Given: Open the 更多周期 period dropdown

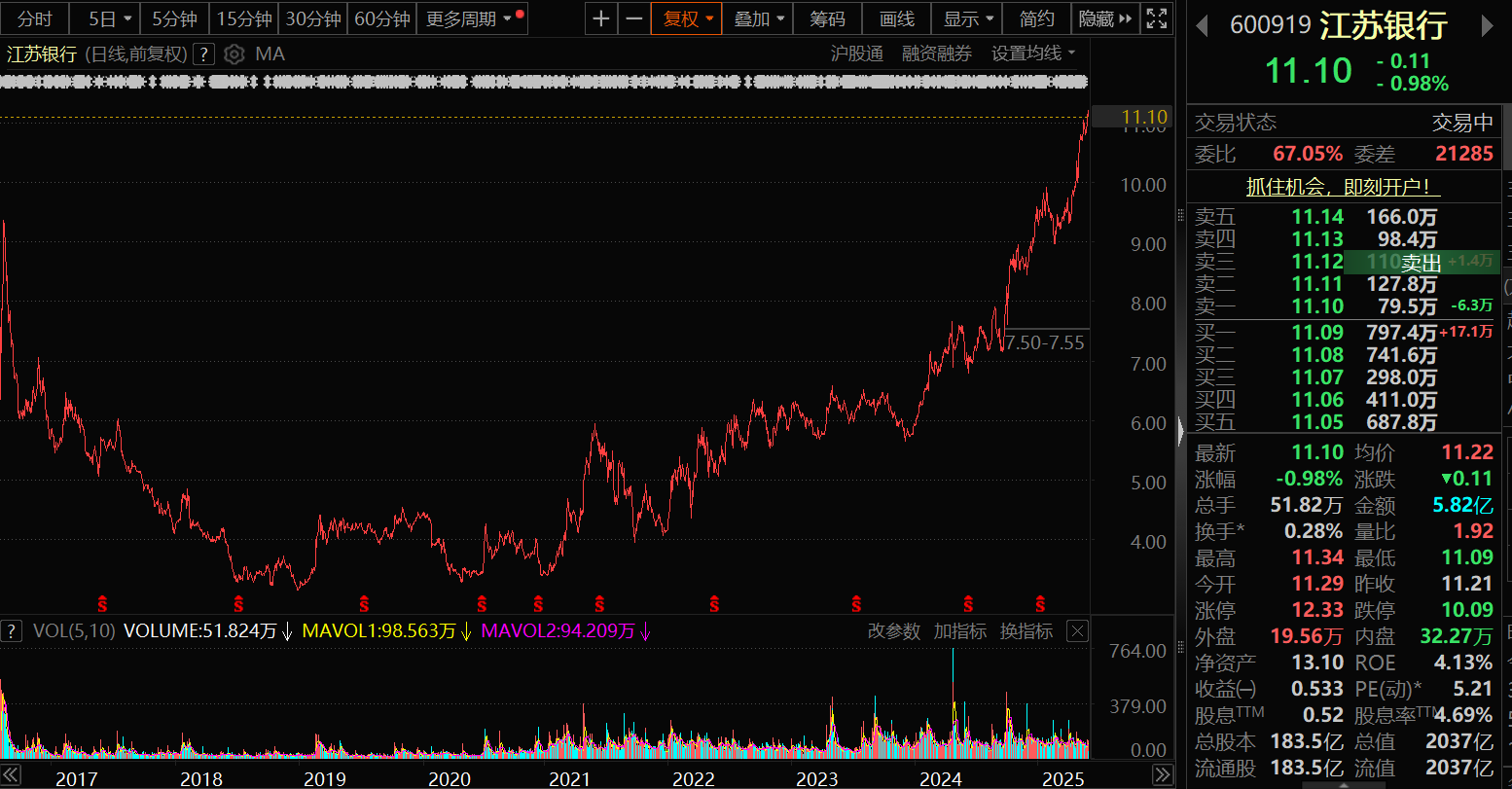Looking at the screenshot, I should (474, 18).
